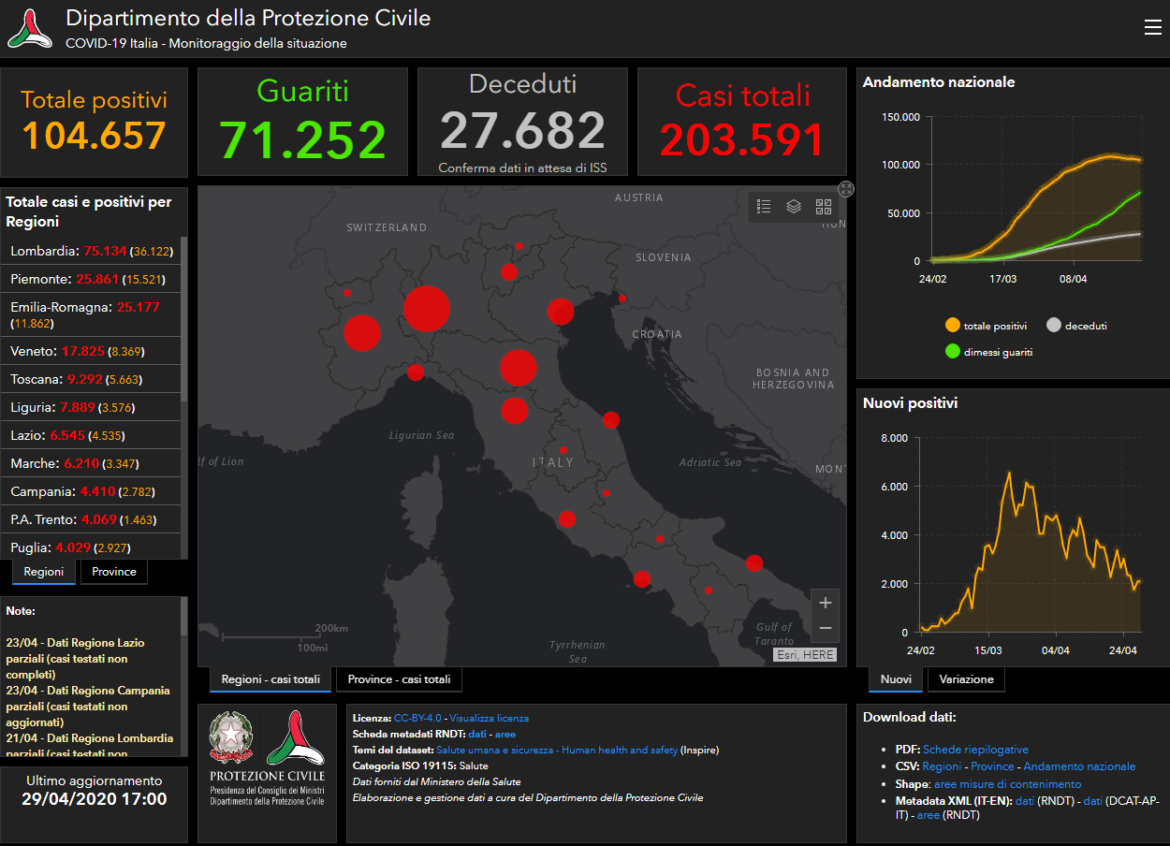
Task: Click the Liguria bubble on the map
Action: (416, 372)
